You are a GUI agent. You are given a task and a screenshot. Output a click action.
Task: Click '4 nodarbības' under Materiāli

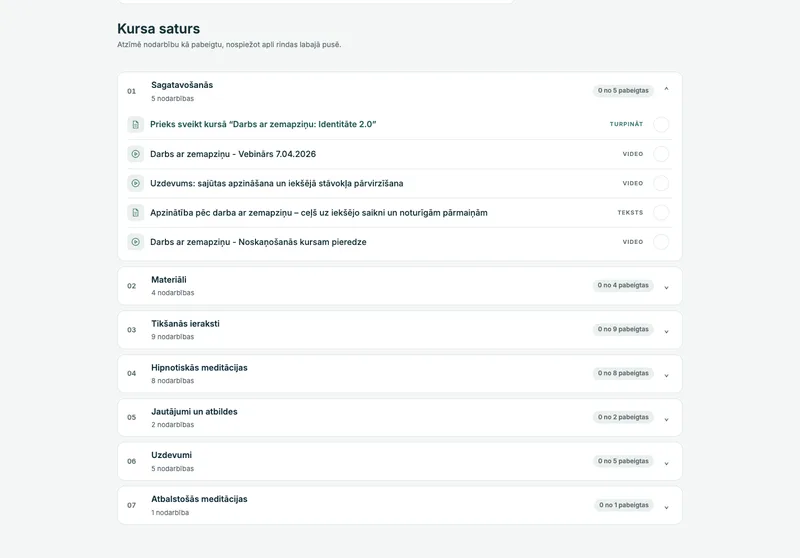pos(172,293)
